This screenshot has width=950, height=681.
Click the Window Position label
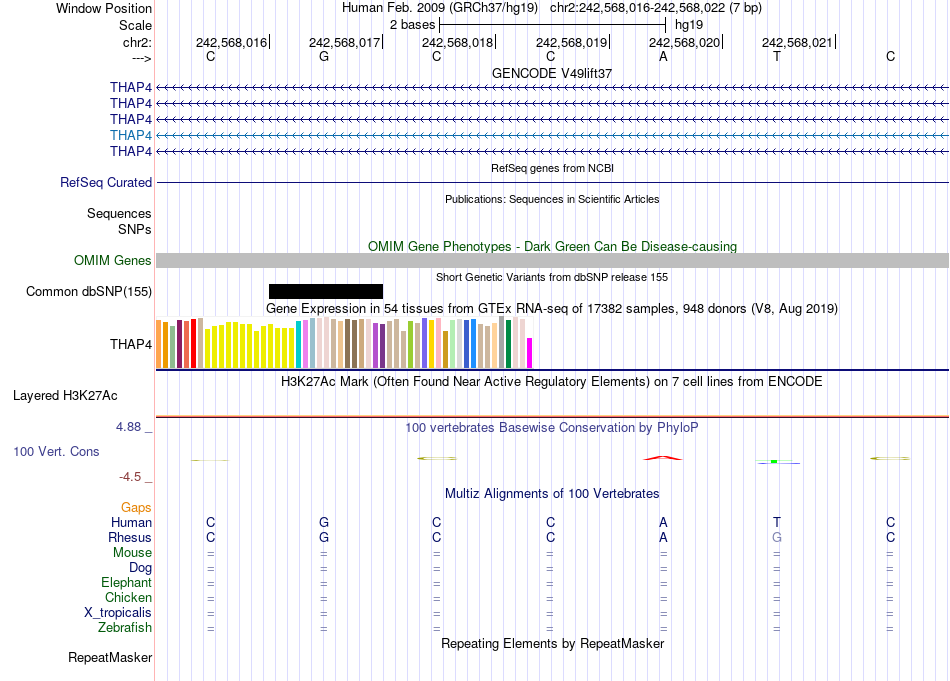click(x=104, y=8)
